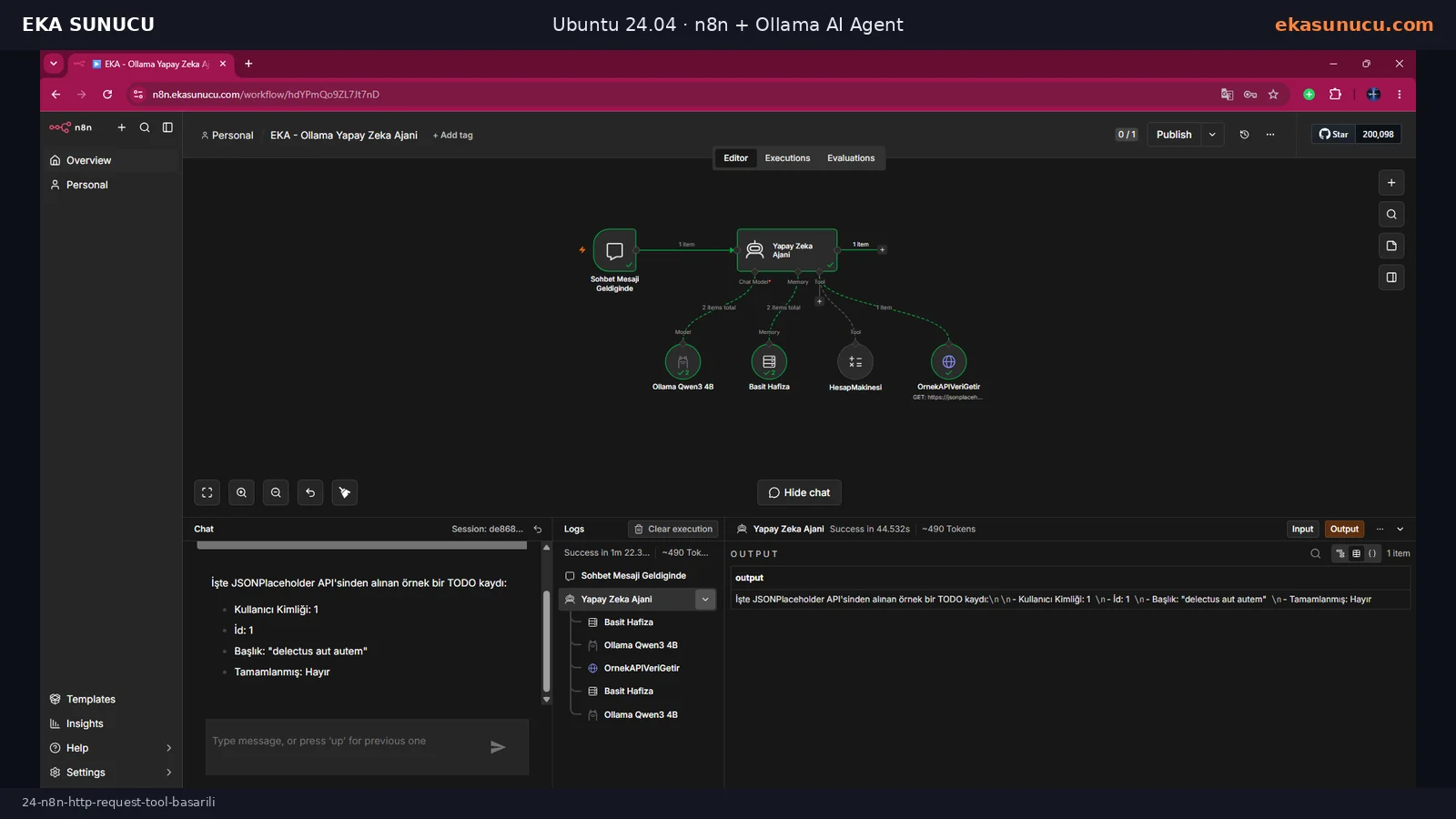Open node search on canvas side
The height and width of the screenshot is (819, 1456).
(1391, 215)
